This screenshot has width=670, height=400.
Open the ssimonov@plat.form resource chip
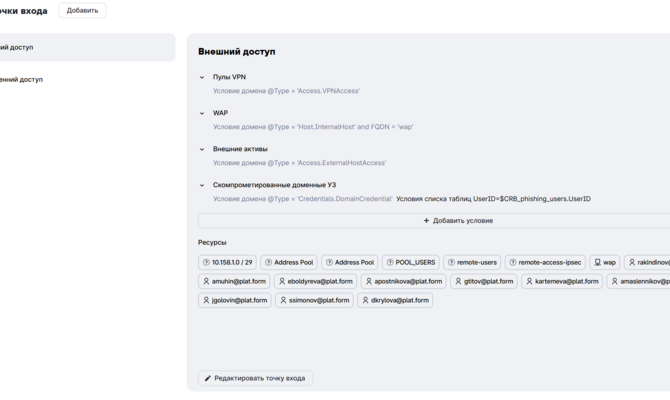(x=314, y=300)
